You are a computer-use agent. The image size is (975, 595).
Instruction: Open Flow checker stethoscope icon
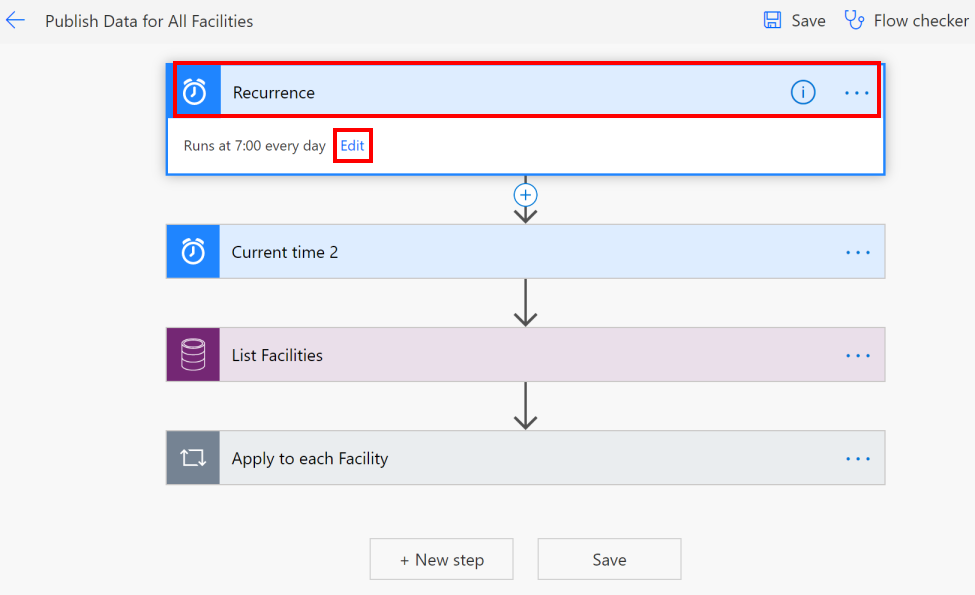point(854,21)
